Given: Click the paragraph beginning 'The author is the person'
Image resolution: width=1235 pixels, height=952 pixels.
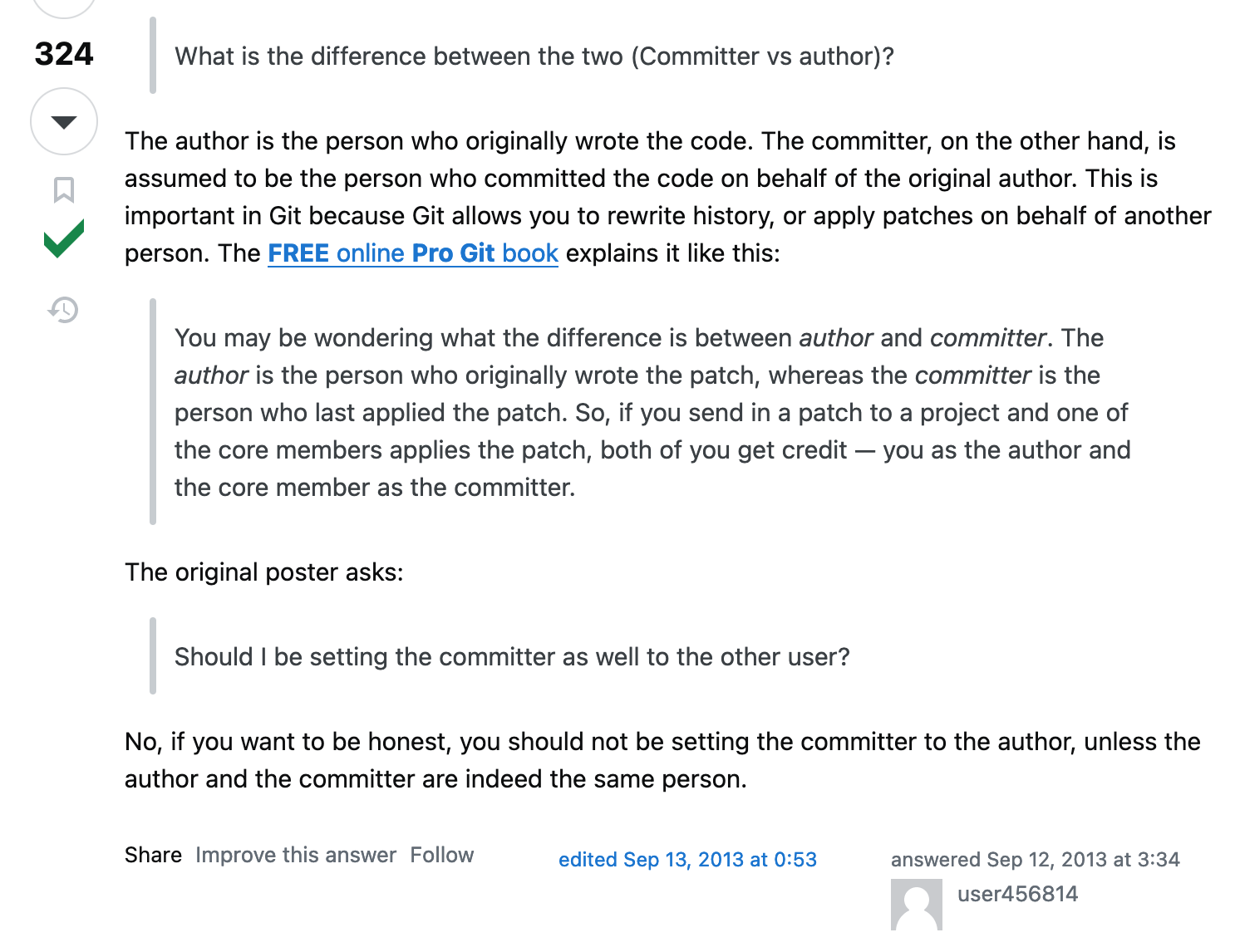Looking at the screenshot, I should coord(668,197).
